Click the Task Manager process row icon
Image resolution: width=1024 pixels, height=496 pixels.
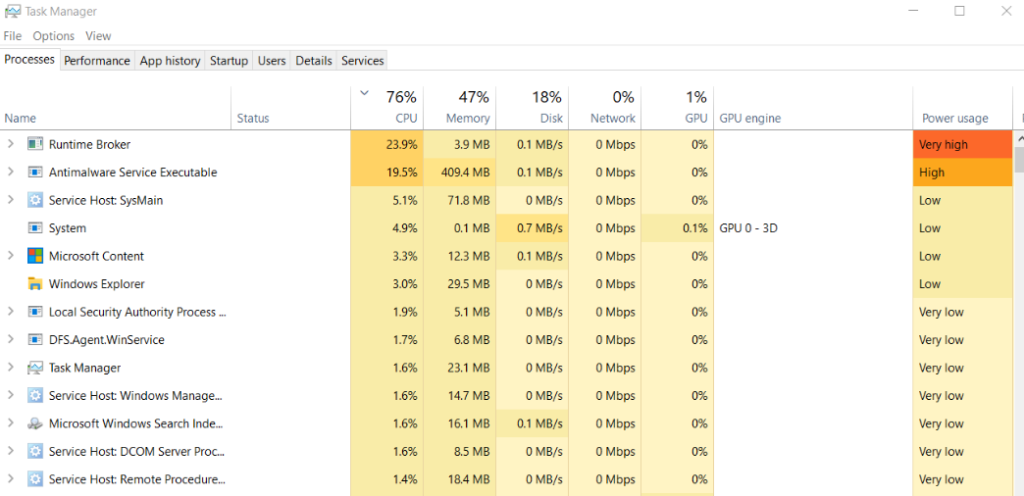pyautogui.click(x=35, y=368)
